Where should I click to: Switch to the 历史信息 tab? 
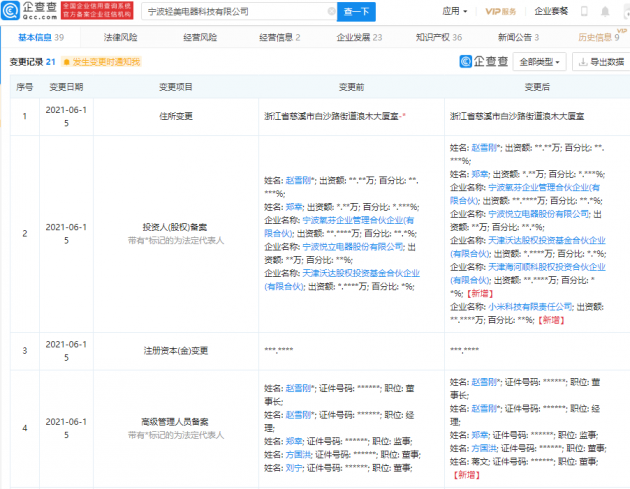click(599, 37)
